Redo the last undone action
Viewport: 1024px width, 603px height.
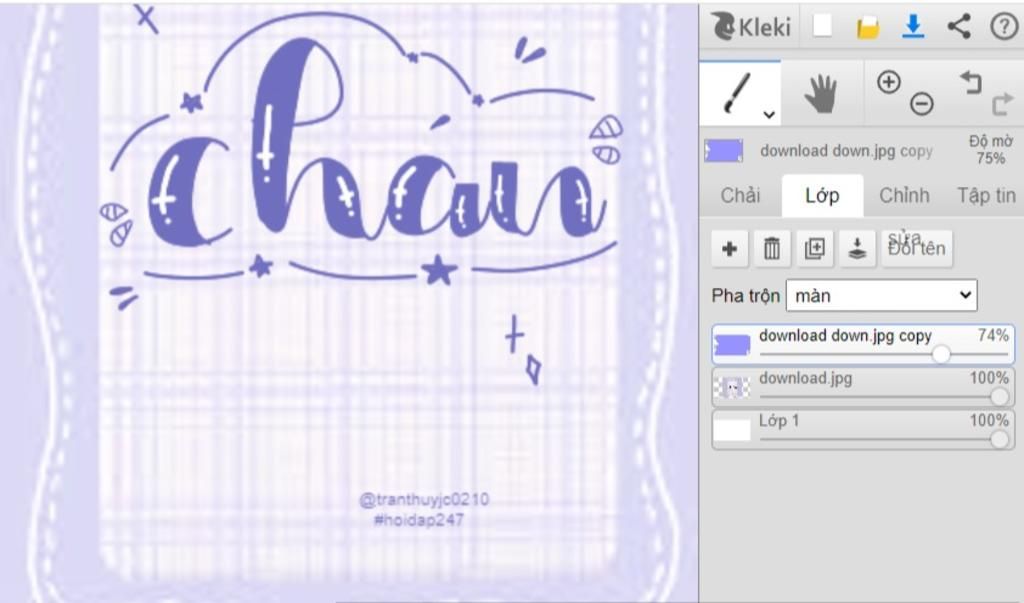(x=1002, y=103)
